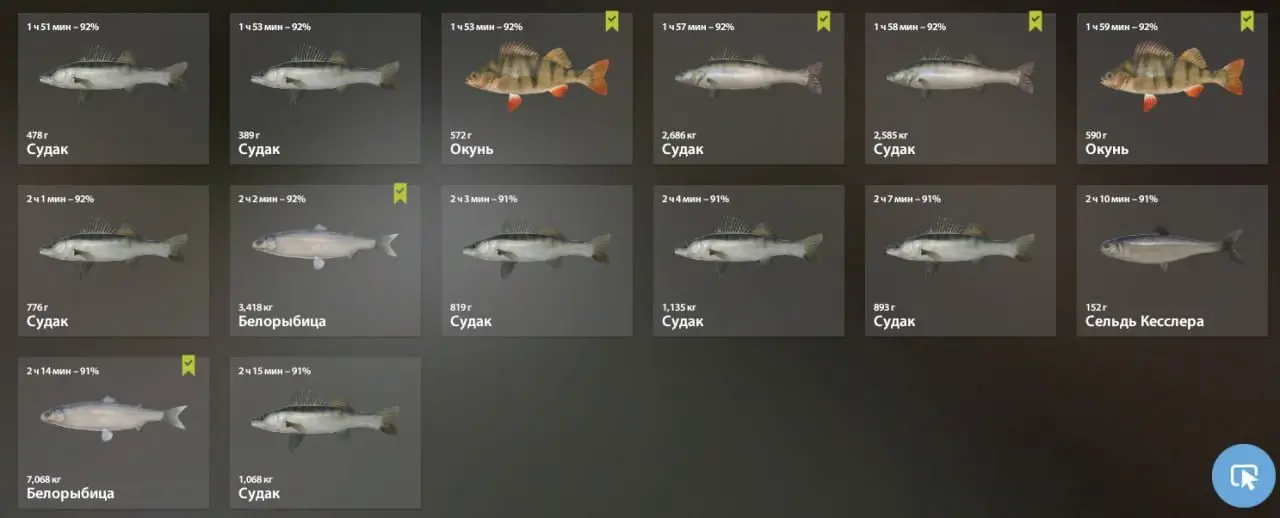Select the 893 g Судак card
This screenshot has height=518, width=1280.
point(960,260)
